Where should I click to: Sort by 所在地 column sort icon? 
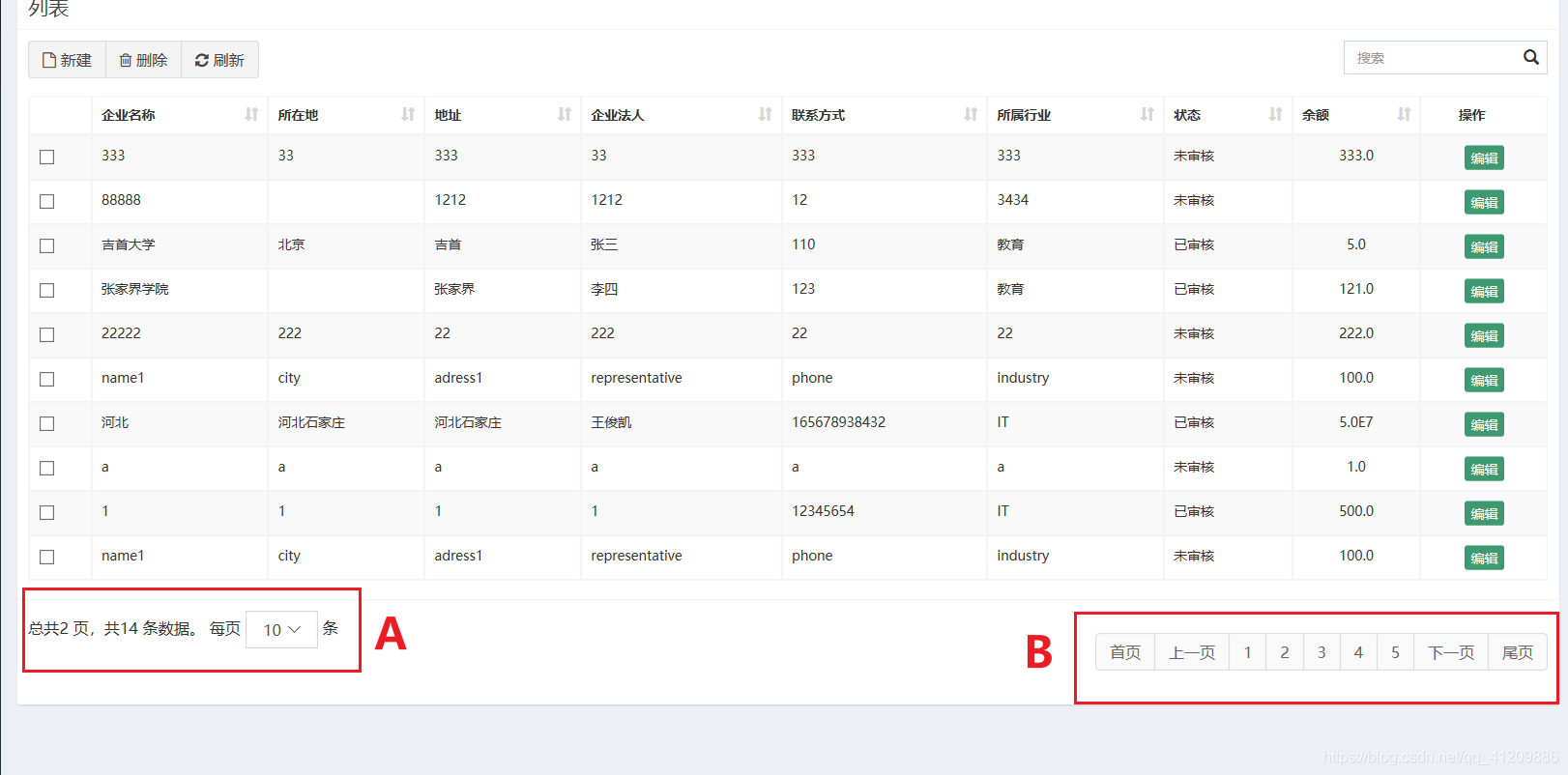(x=408, y=115)
